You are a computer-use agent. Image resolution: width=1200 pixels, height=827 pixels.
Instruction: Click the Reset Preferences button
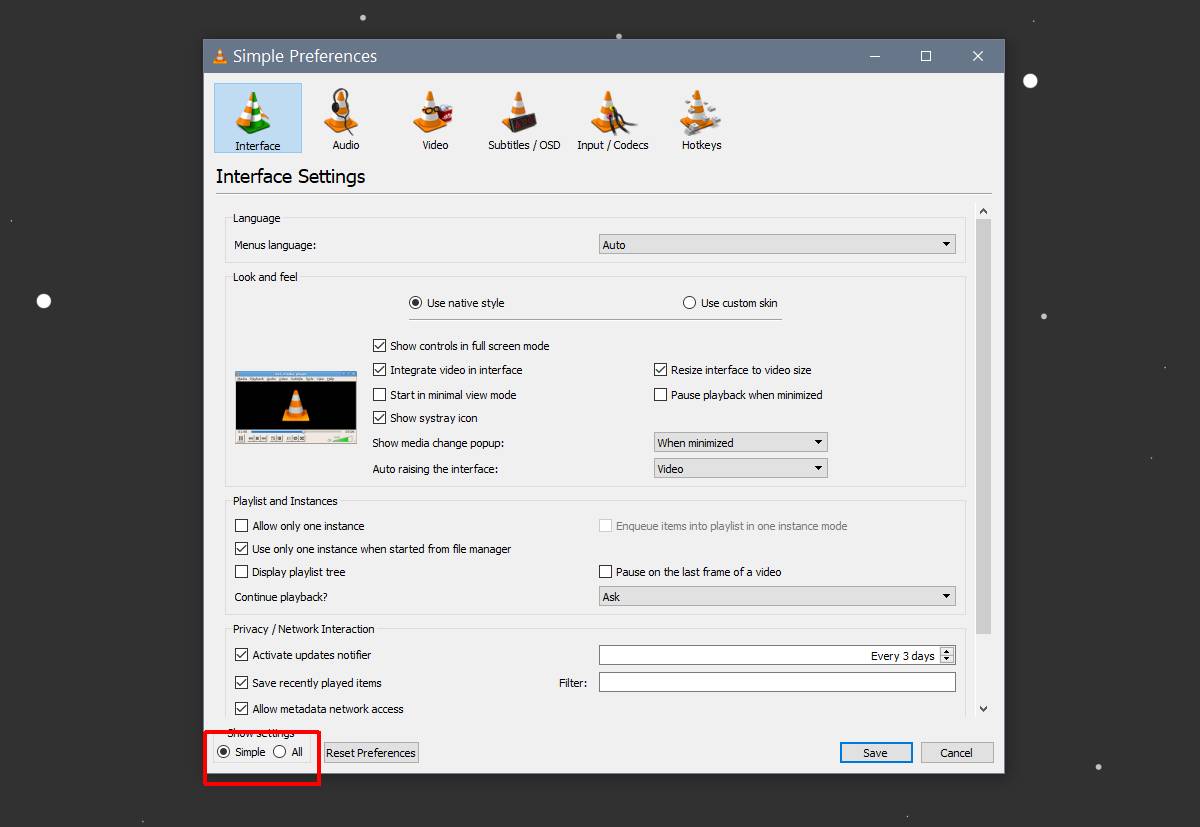coord(370,752)
